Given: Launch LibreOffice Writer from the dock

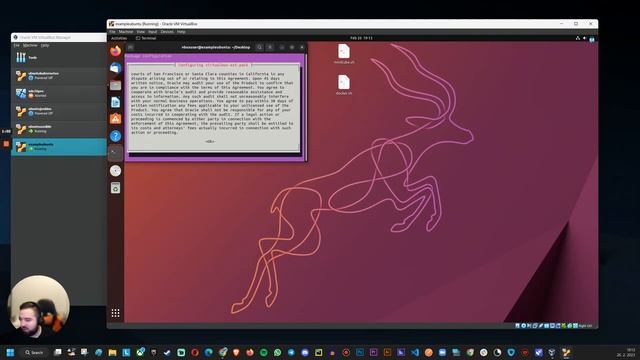Looking at the screenshot, I should pos(116,102).
